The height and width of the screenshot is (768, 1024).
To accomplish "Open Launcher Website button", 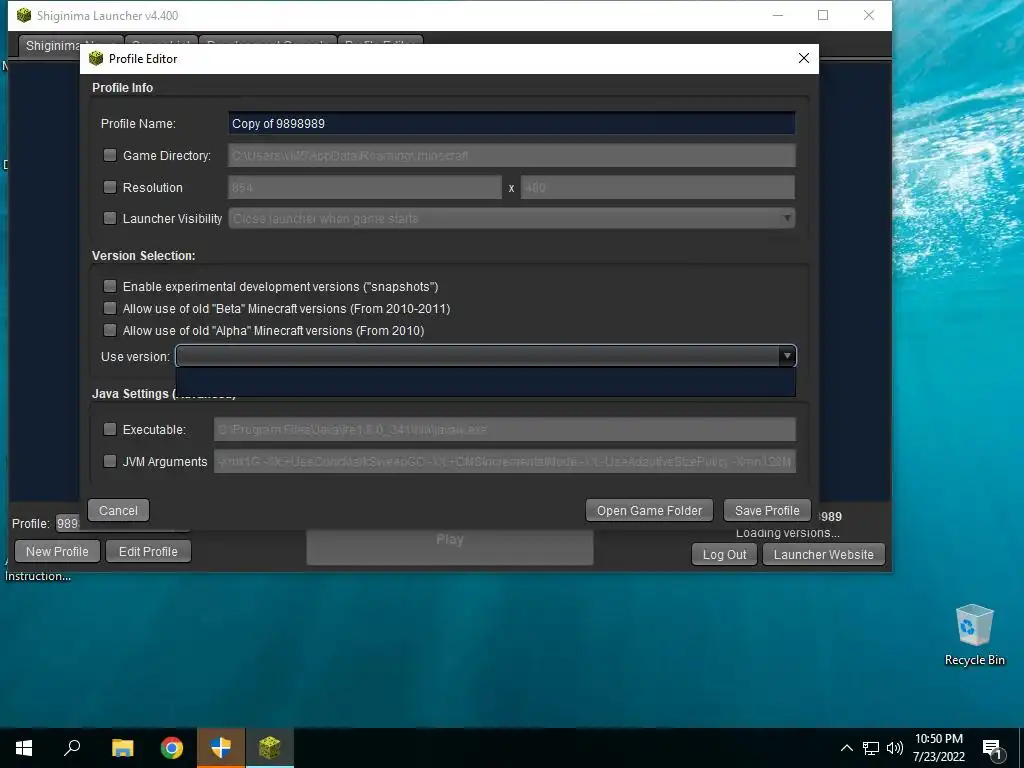I will click(x=824, y=554).
